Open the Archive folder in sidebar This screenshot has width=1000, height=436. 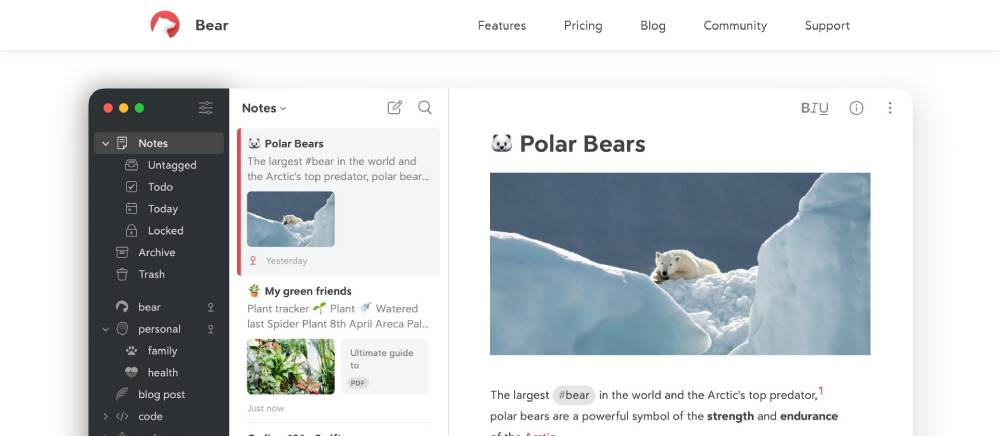pyautogui.click(x=156, y=252)
